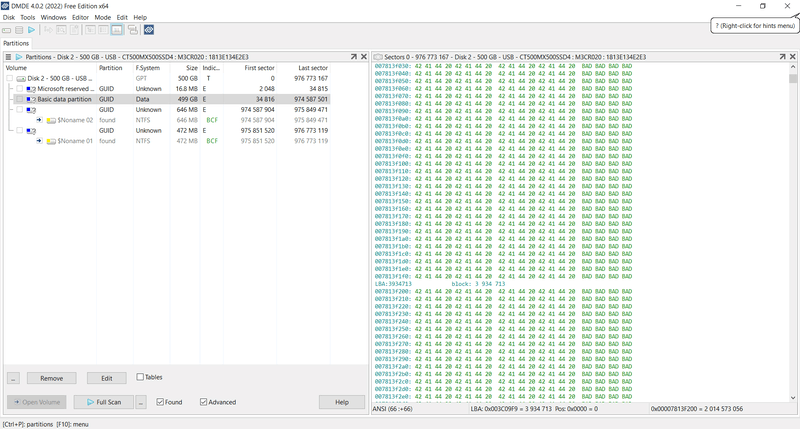The width and height of the screenshot is (800, 429).
Task: Detach the Partitions panel with the arrow icon
Action: (x=354, y=57)
